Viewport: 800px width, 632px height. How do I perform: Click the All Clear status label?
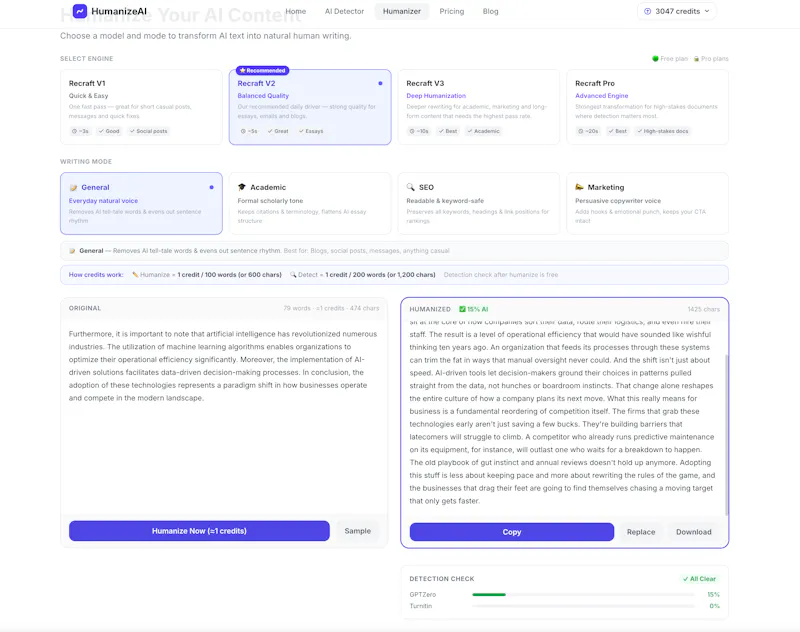click(699, 579)
